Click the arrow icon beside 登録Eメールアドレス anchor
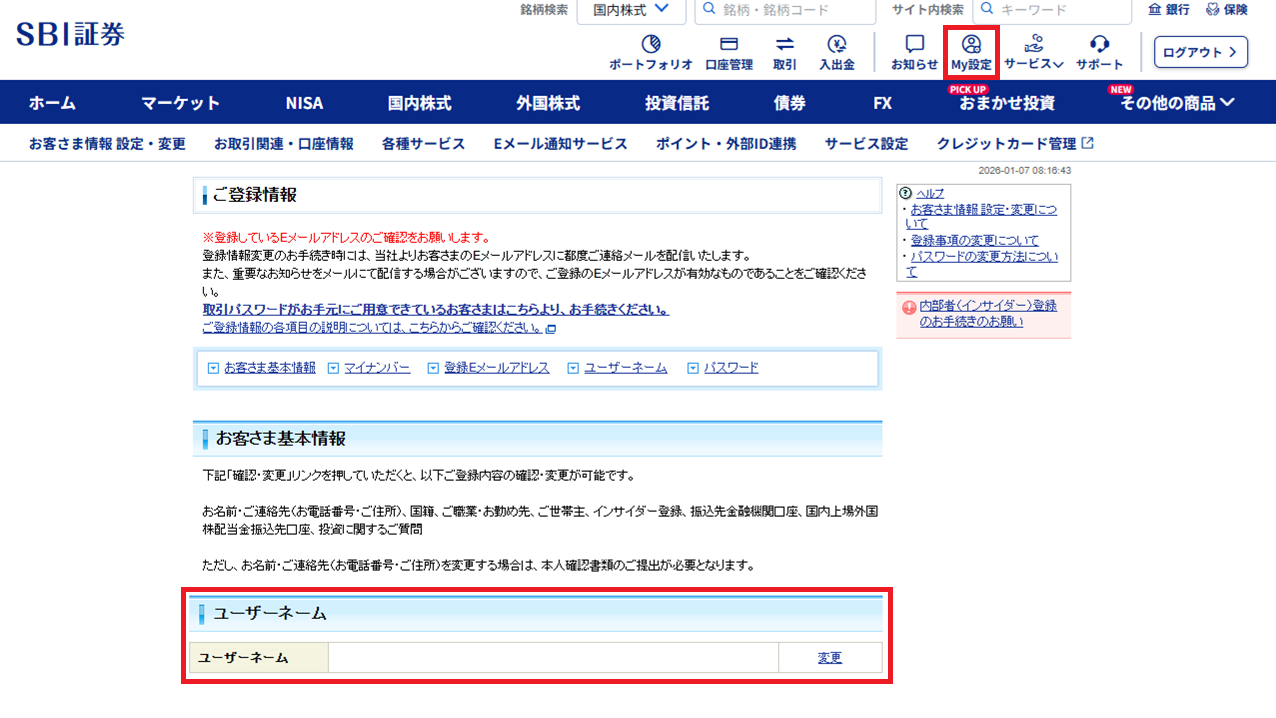Screen dimensions: 1276x718 coord(433,368)
